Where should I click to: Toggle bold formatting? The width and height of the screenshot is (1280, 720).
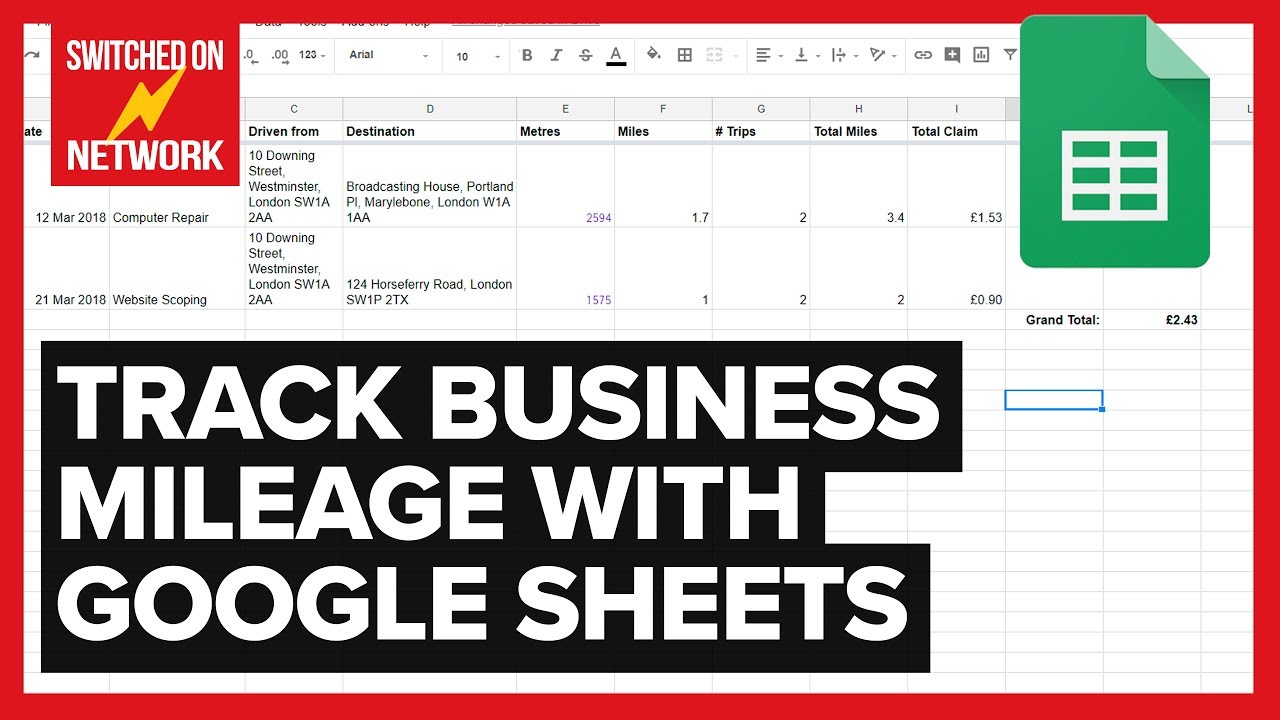(x=527, y=55)
